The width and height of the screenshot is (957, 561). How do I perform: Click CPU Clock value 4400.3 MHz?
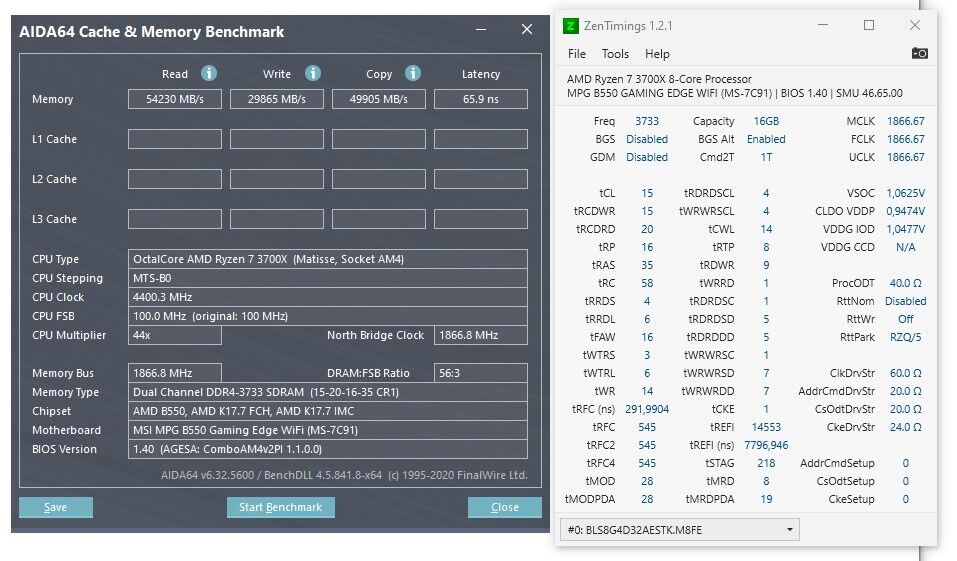click(328, 297)
